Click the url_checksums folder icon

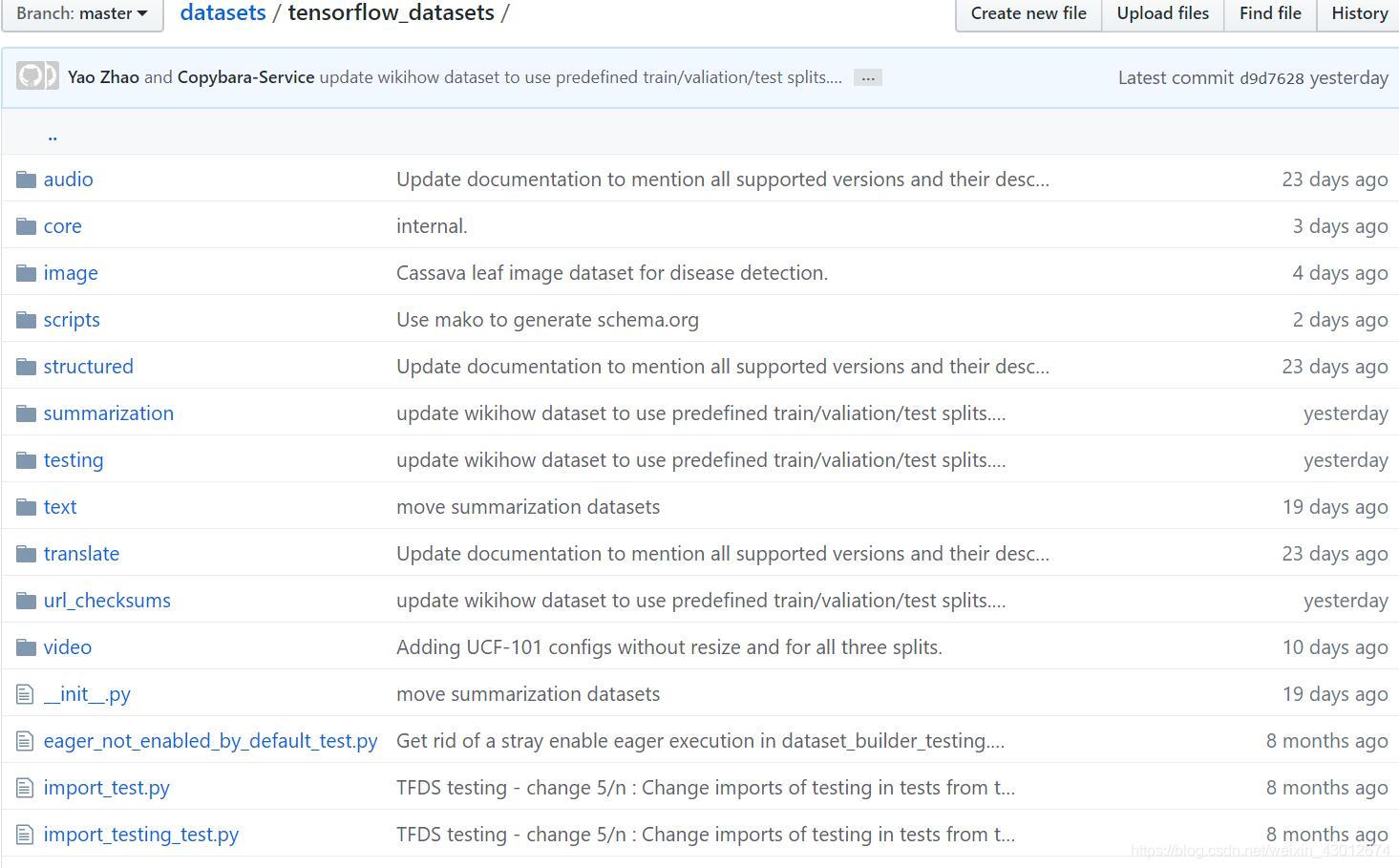coord(26,601)
